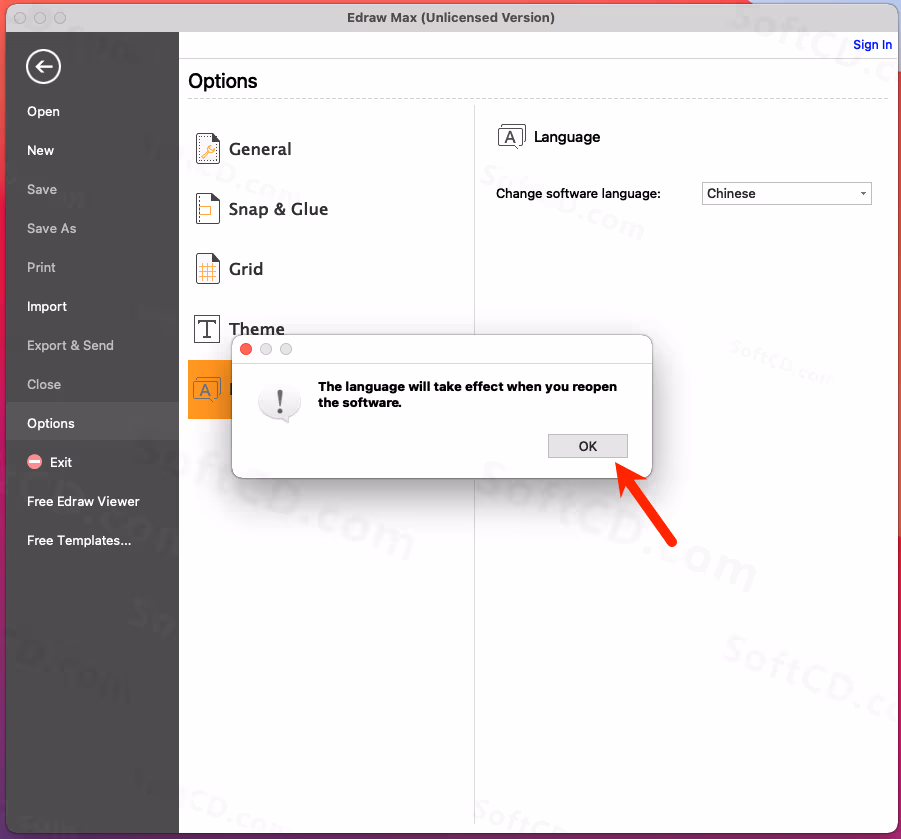Switch to the General options label

coord(260,149)
